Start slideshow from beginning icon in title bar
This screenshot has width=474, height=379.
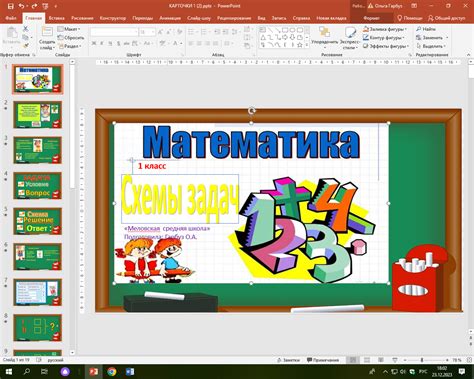click(x=46, y=6)
